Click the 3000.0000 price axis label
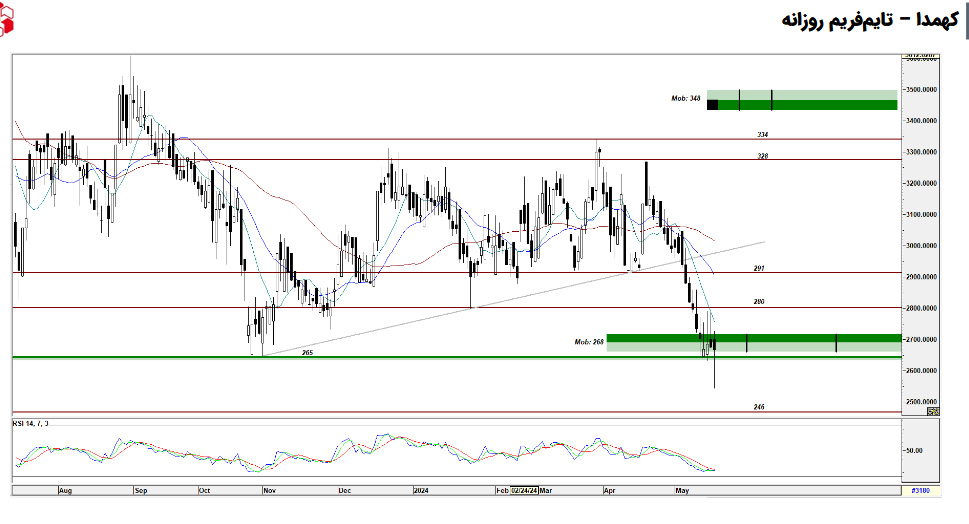The width and height of the screenshot is (969, 524). [921, 246]
